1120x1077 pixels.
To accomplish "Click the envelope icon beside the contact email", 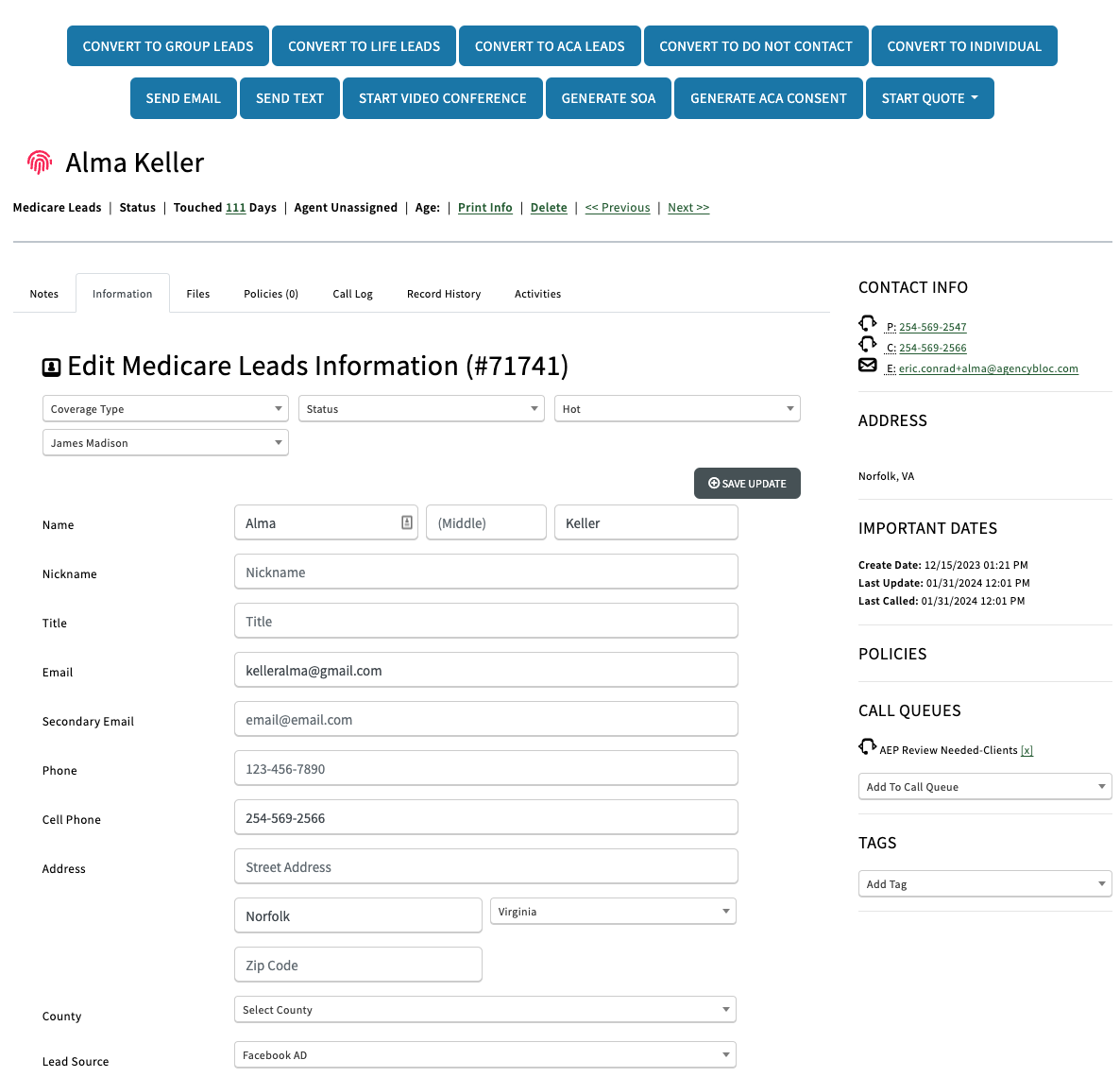I will [867, 365].
